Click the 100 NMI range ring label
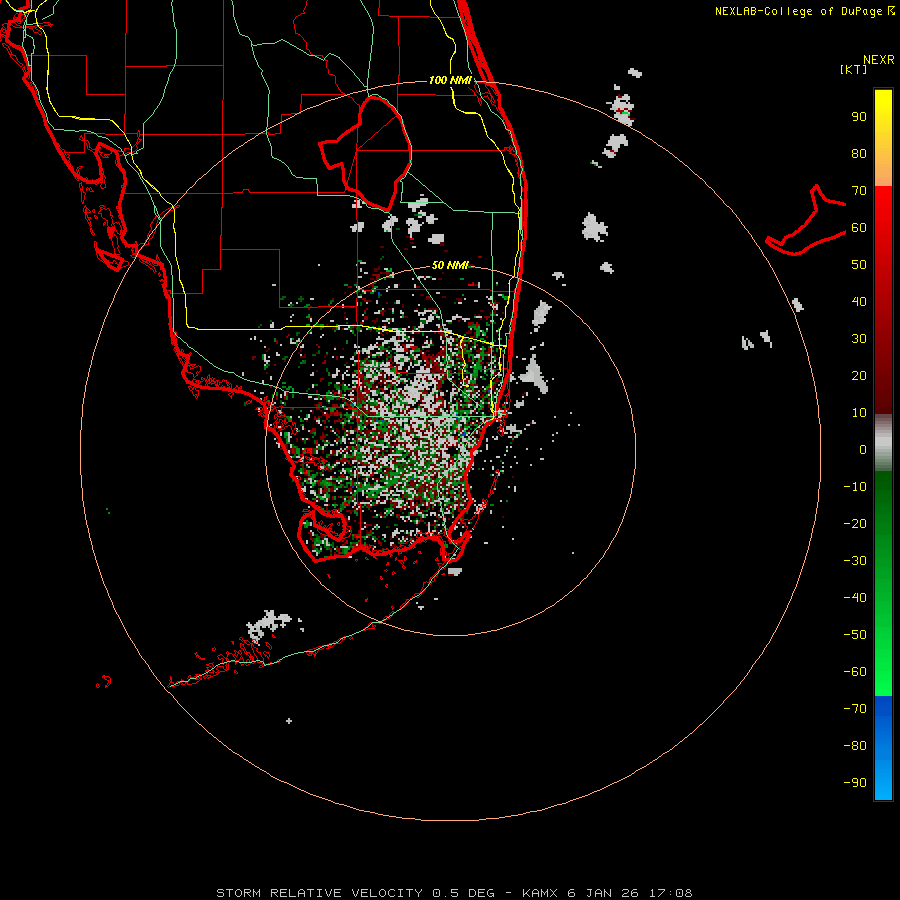 point(450,80)
